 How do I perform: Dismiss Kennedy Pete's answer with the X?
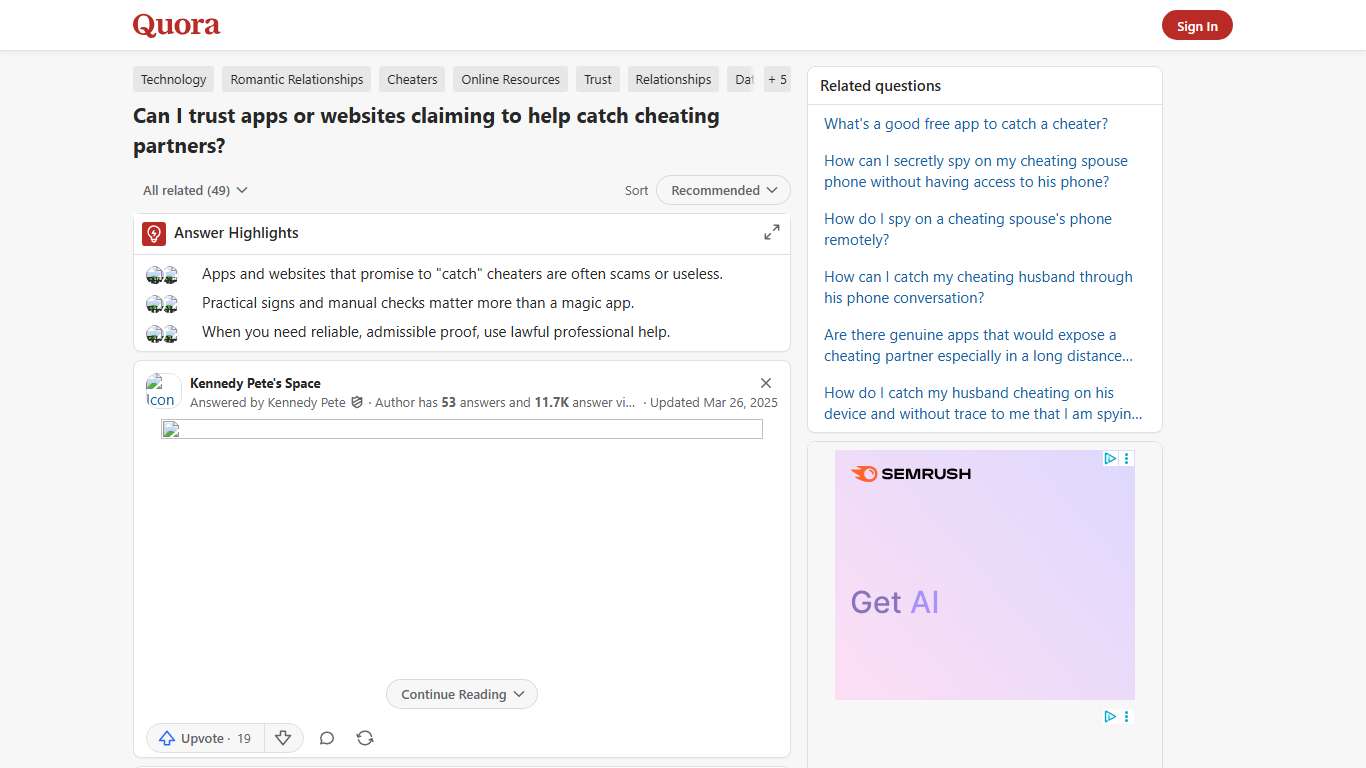click(765, 382)
